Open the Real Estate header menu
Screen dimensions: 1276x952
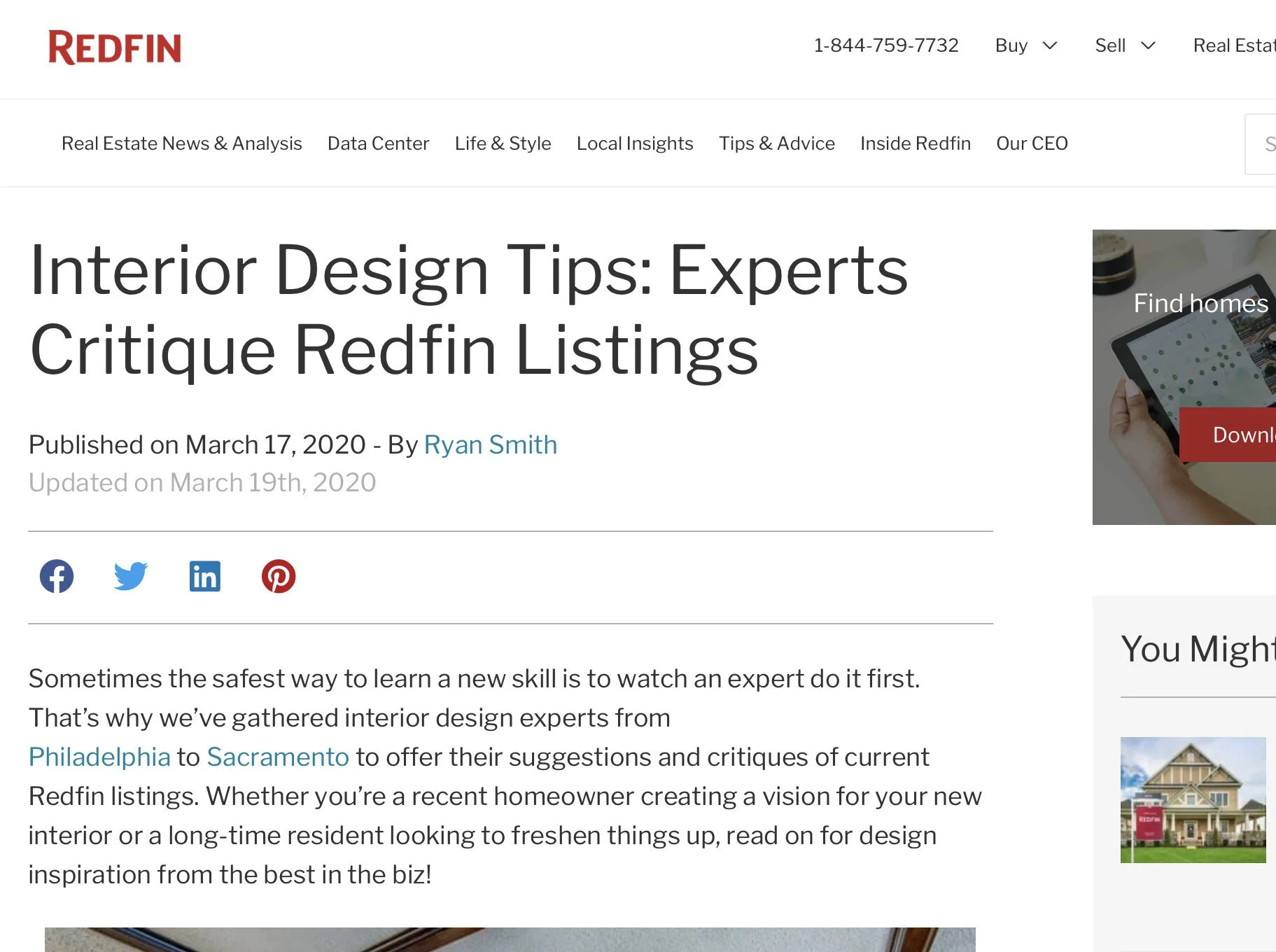[x=1235, y=45]
